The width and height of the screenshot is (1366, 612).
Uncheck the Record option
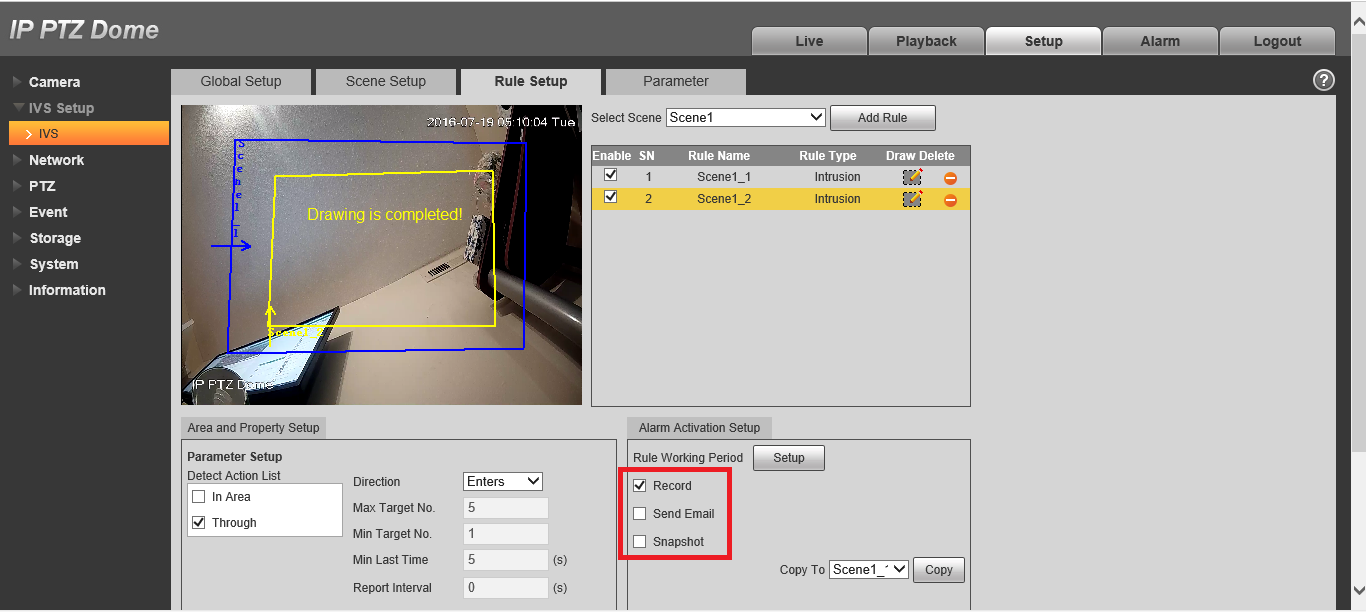640,486
